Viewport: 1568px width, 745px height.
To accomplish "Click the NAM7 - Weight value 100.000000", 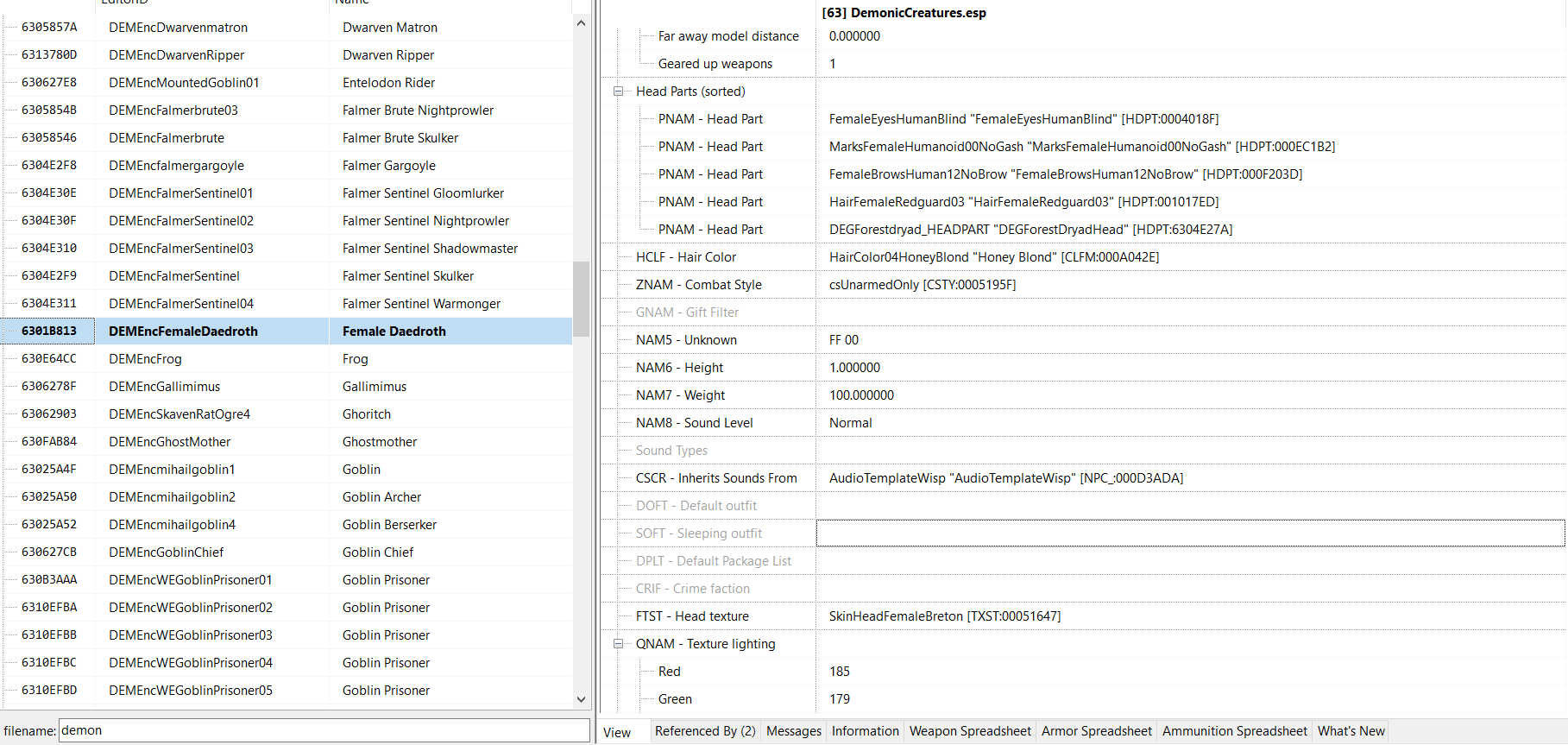I will click(x=861, y=395).
